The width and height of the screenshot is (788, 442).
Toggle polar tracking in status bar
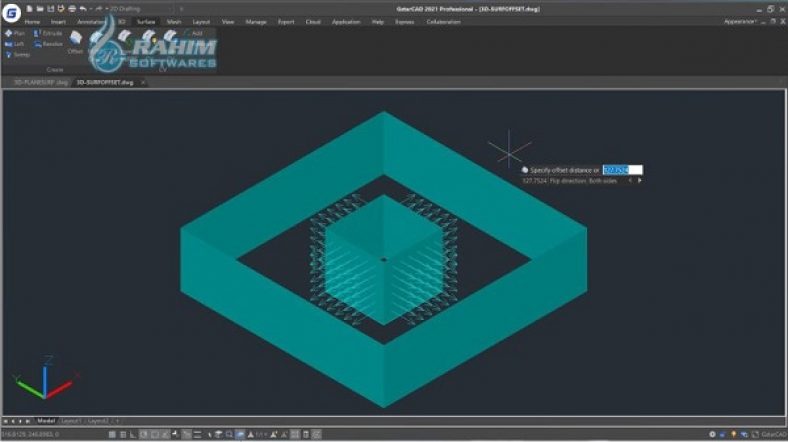pyautogui.click(x=144, y=434)
